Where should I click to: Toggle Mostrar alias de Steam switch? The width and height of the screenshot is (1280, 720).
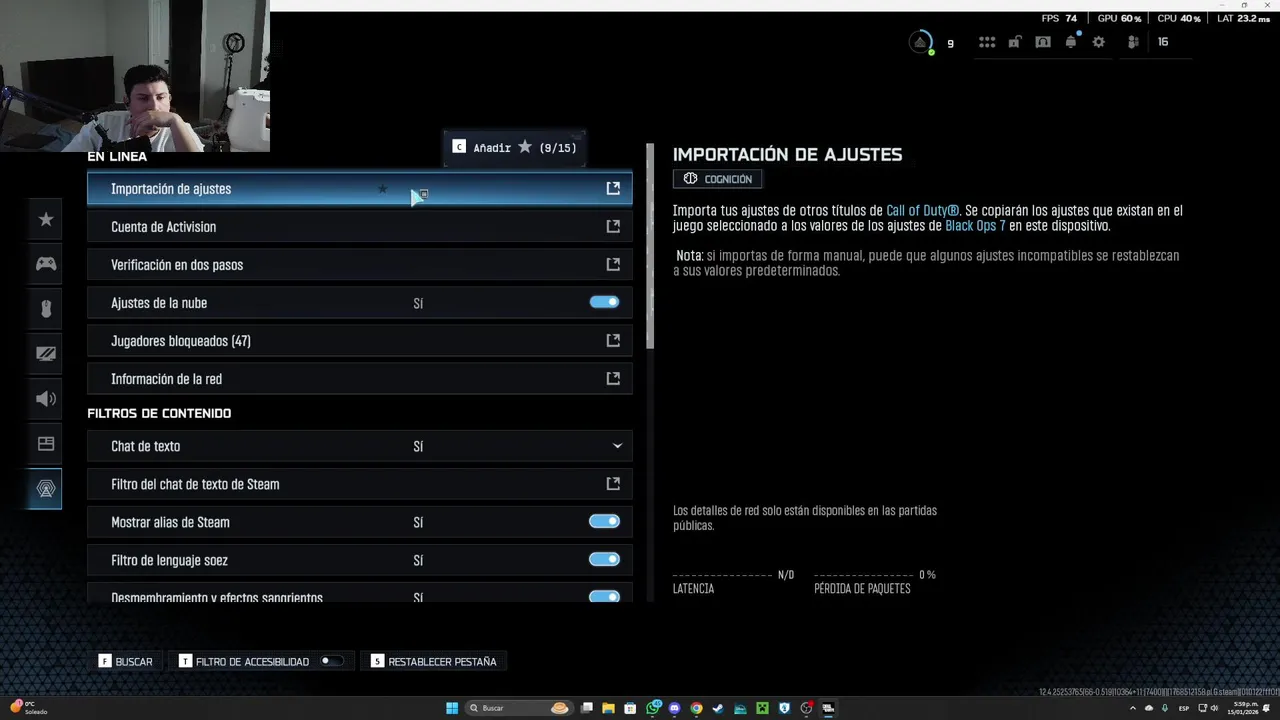(x=604, y=521)
